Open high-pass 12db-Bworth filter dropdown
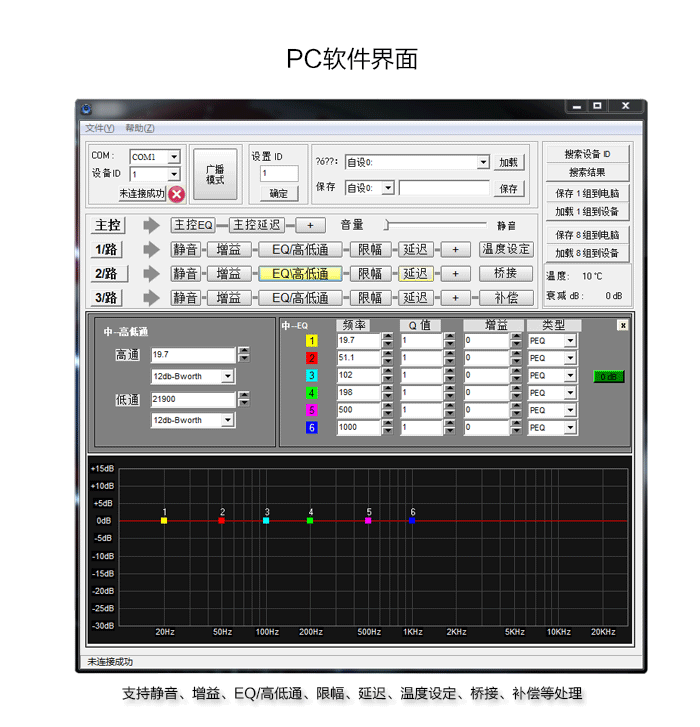This screenshot has height=727, width=700. click(227, 376)
